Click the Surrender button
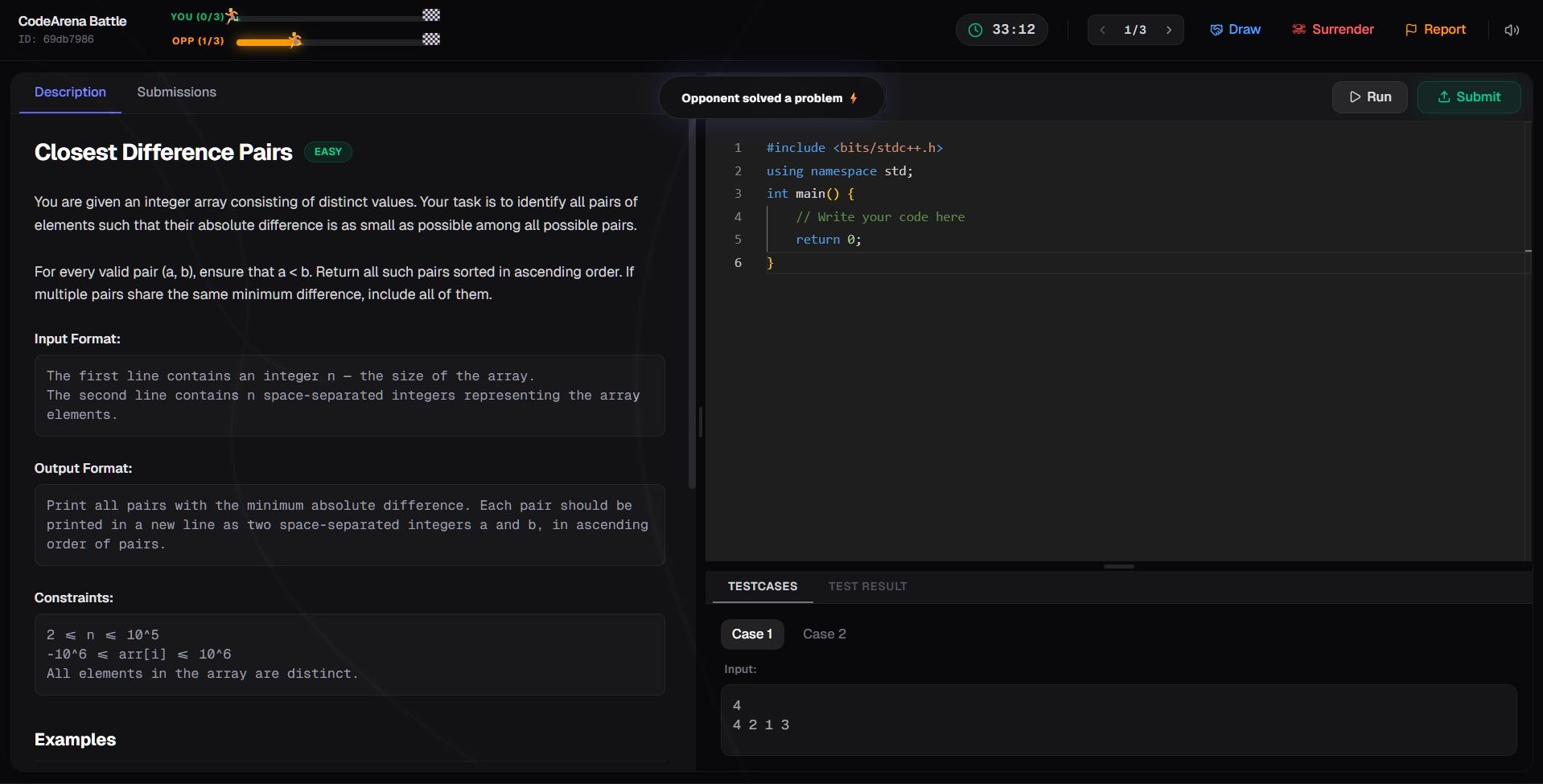Image resolution: width=1543 pixels, height=784 pixels. (x=1333, y=29)
